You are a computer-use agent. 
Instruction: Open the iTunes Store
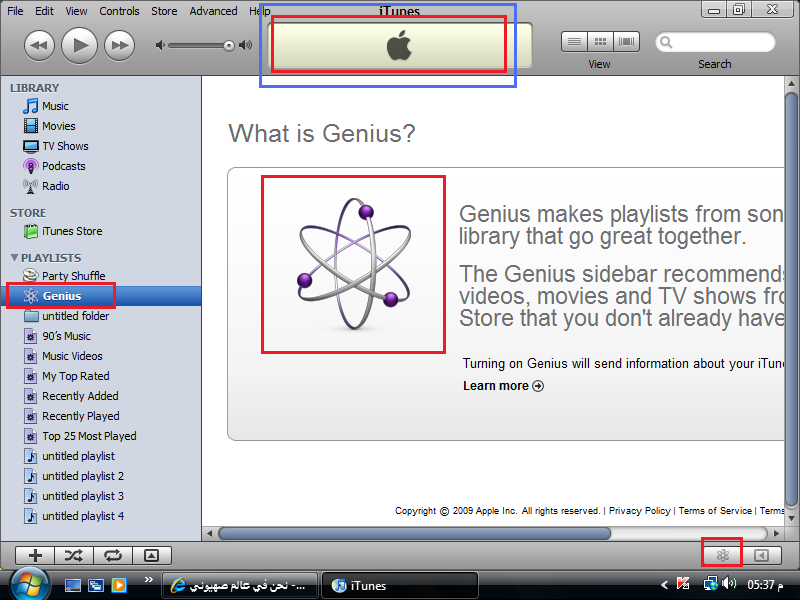point(63,231)
